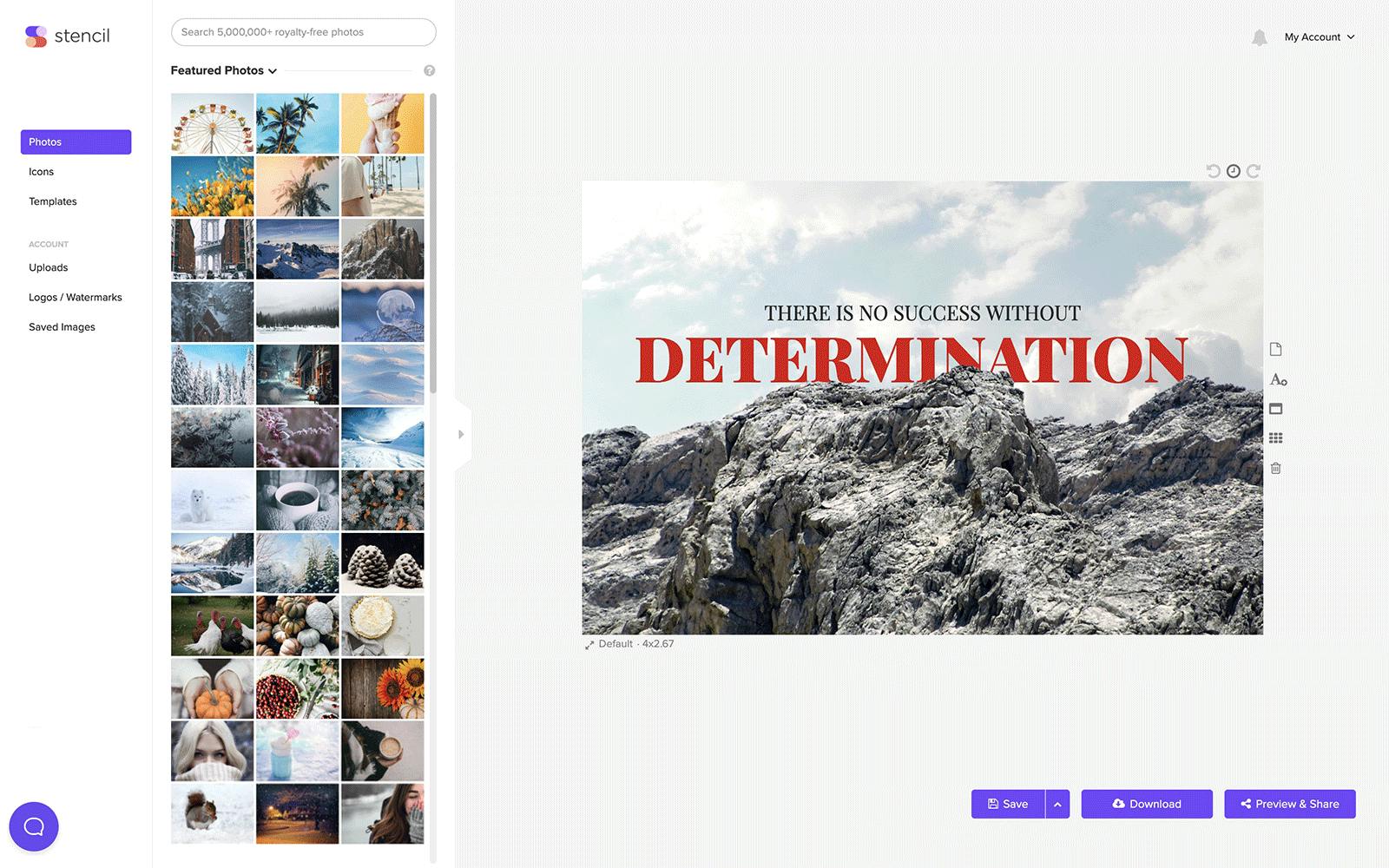Click the window frame icon beside canvas
Image resolution: width=1389 pixels, height=868 pixels.
[1275, 409]
